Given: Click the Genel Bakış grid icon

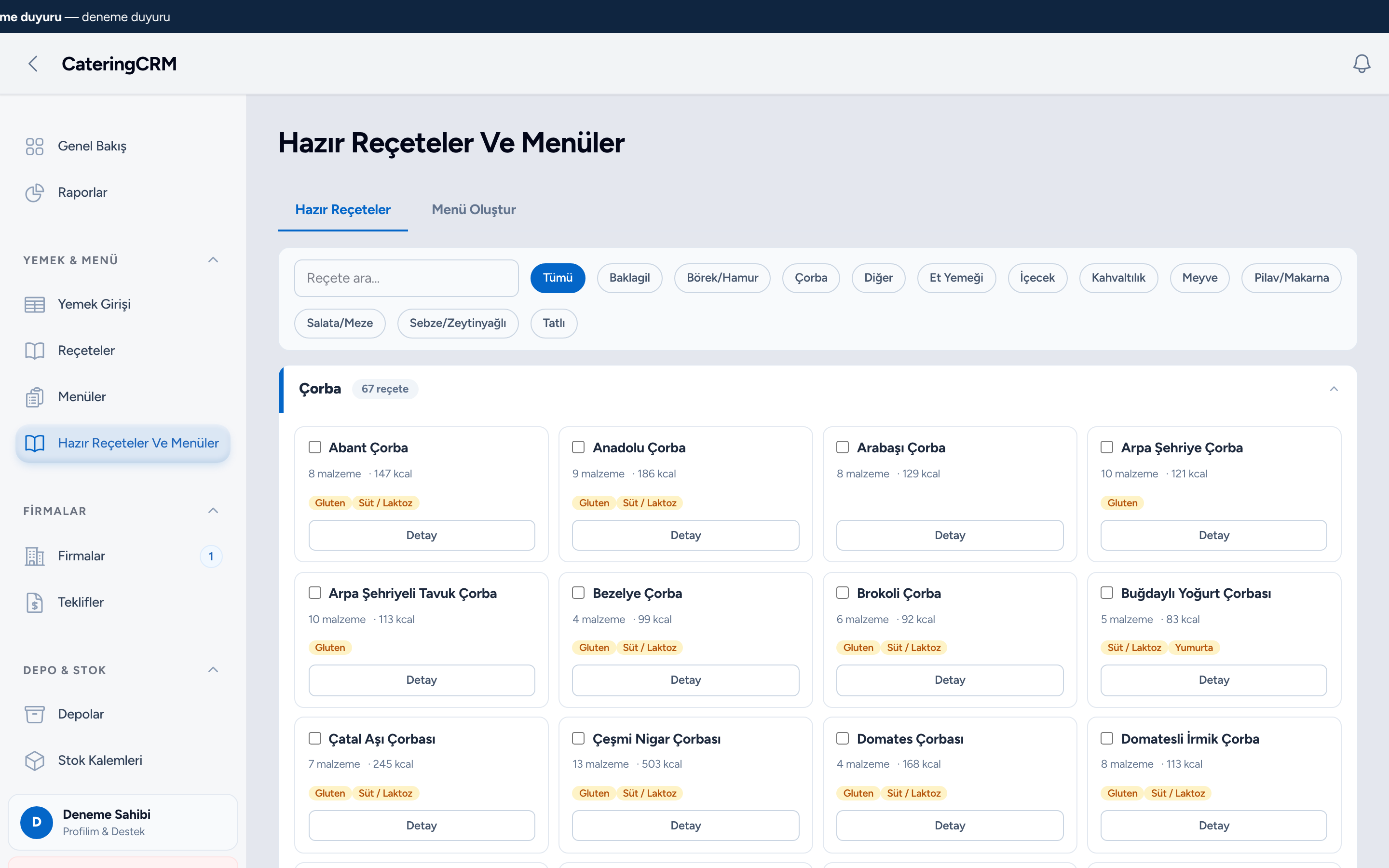Looking at the screenshot, I should 34,147.
